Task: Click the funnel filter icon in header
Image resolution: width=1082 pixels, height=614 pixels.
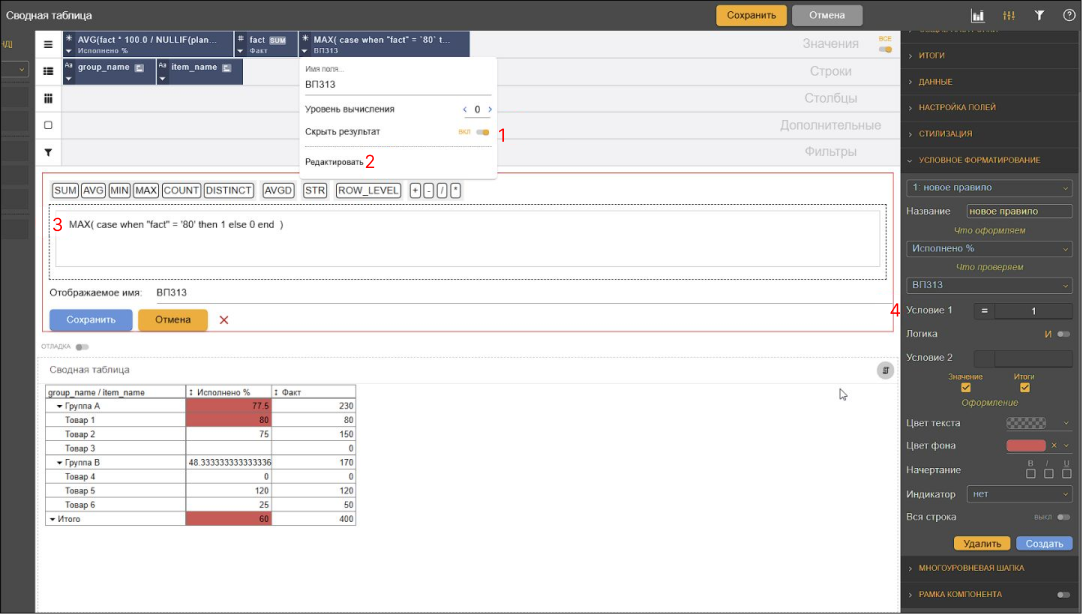Action: (x=1039, y=15)
